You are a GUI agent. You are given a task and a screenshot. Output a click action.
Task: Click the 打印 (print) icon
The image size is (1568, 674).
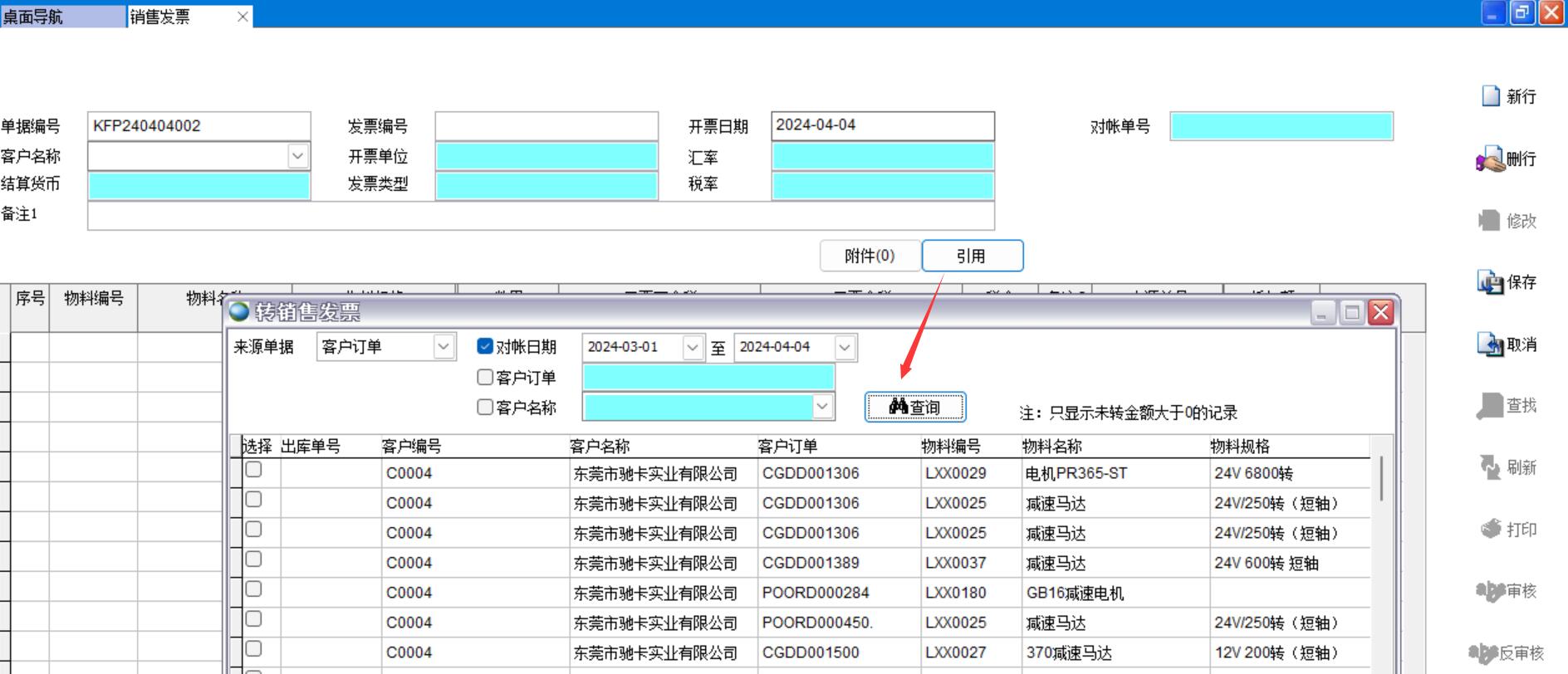click(1491, 529)
